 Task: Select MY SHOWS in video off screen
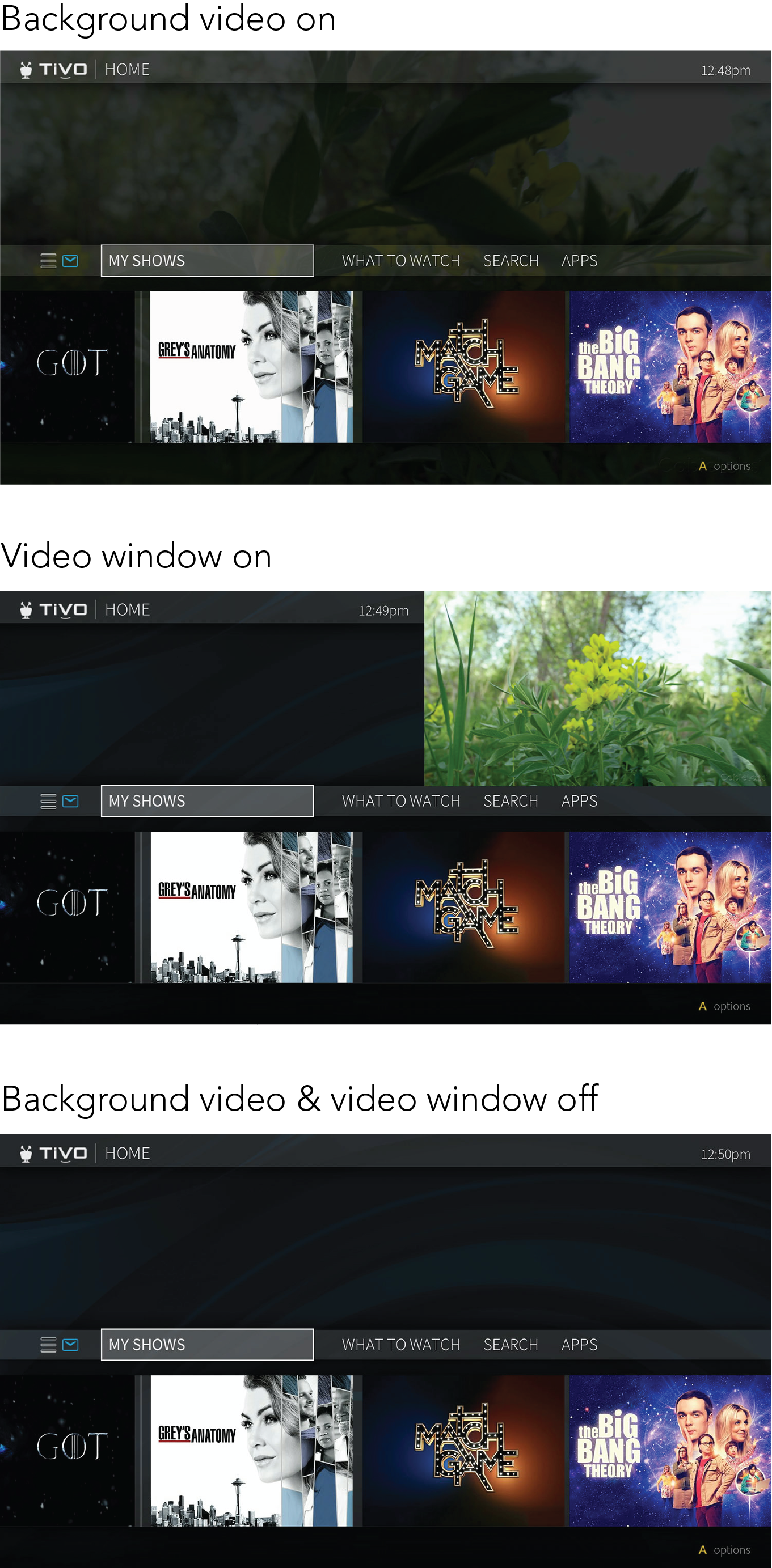[x=208, y=1345]
